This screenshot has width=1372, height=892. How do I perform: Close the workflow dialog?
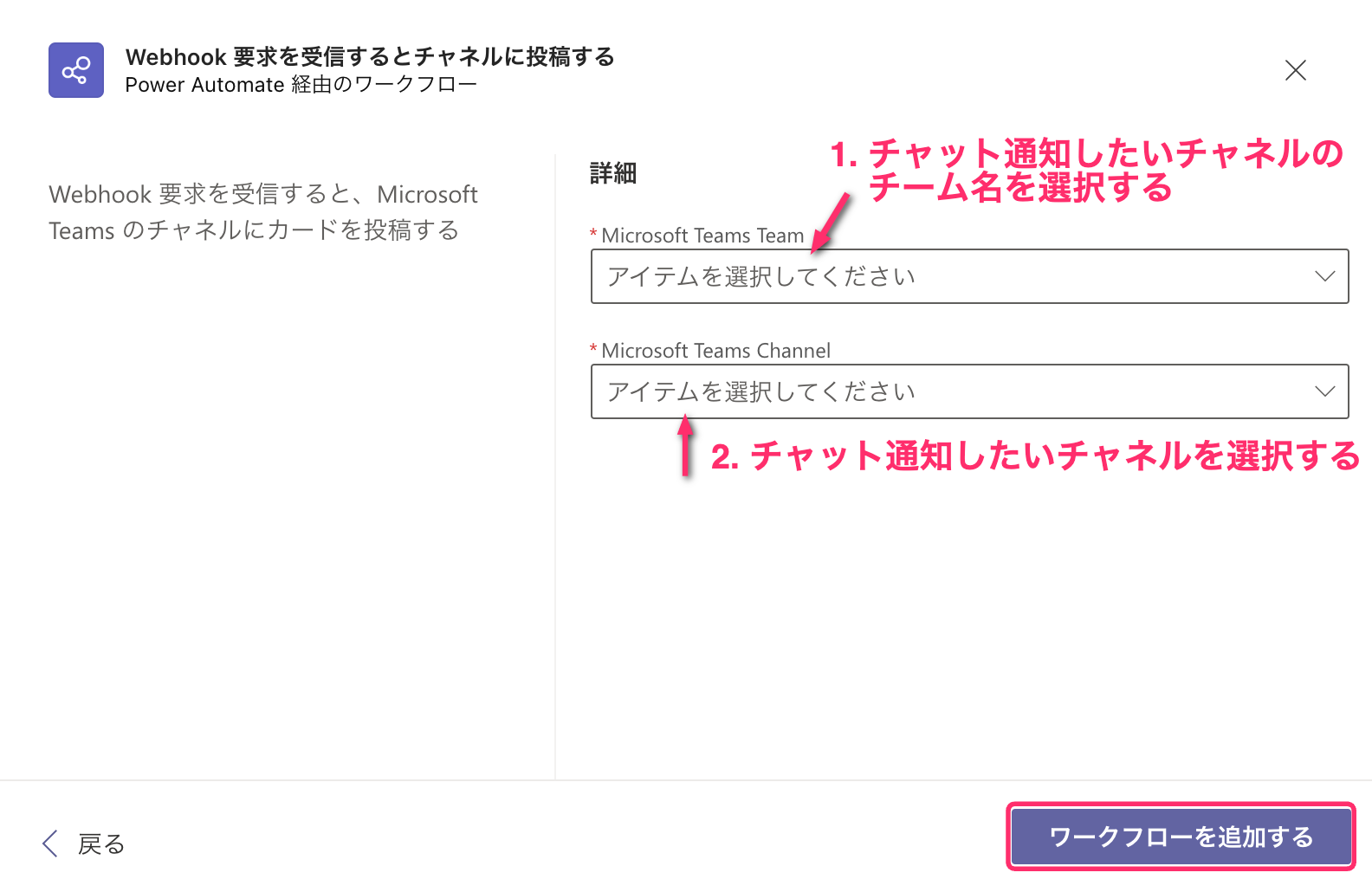(1296, 70)
